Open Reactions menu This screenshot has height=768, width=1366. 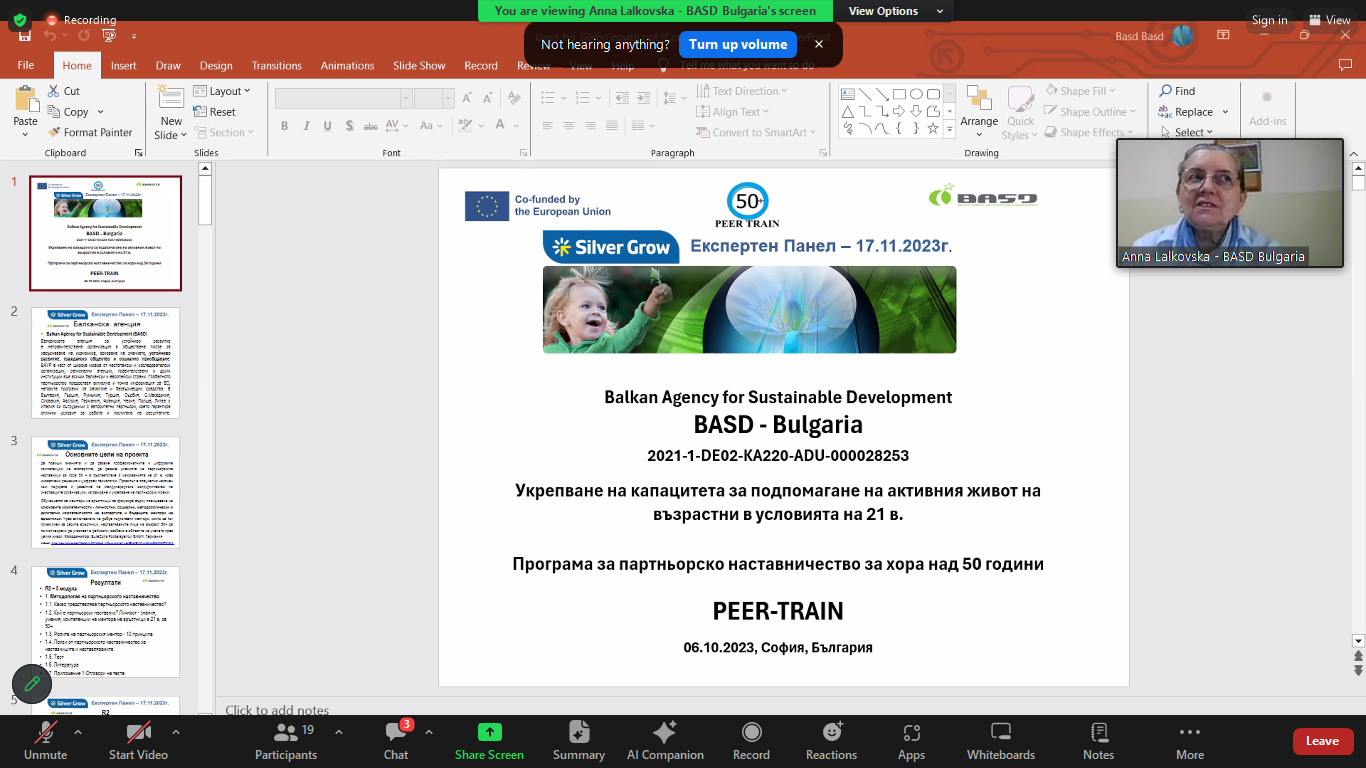831,741
